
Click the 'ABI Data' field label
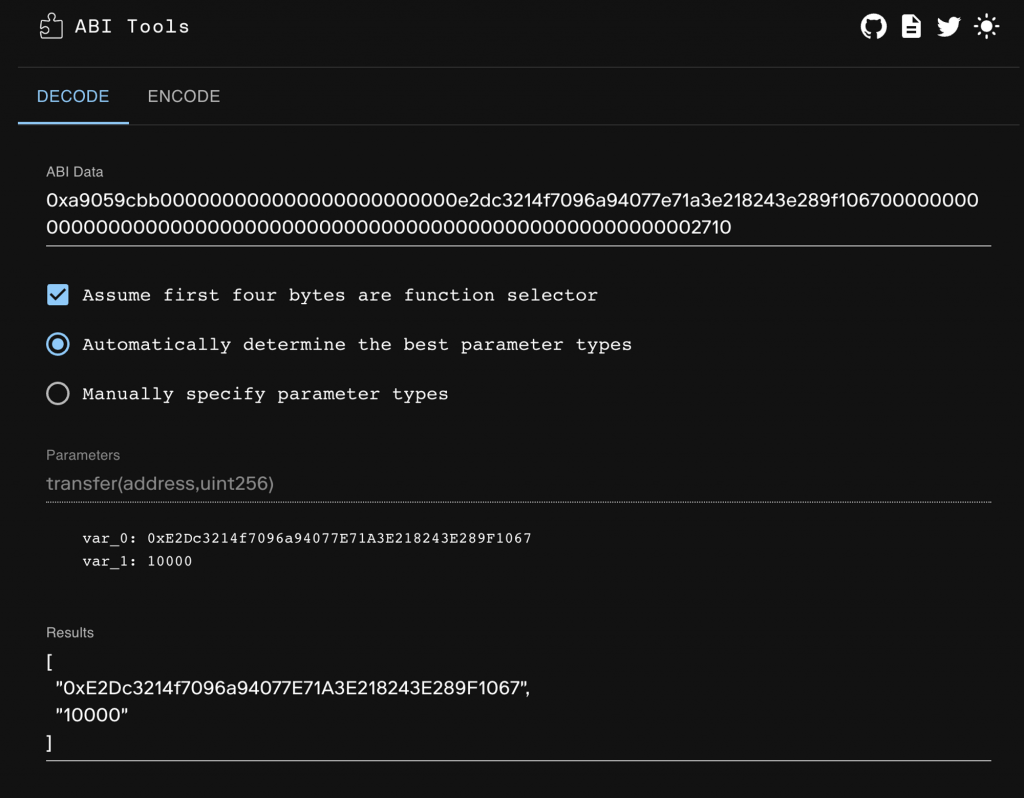pos(75,172)
